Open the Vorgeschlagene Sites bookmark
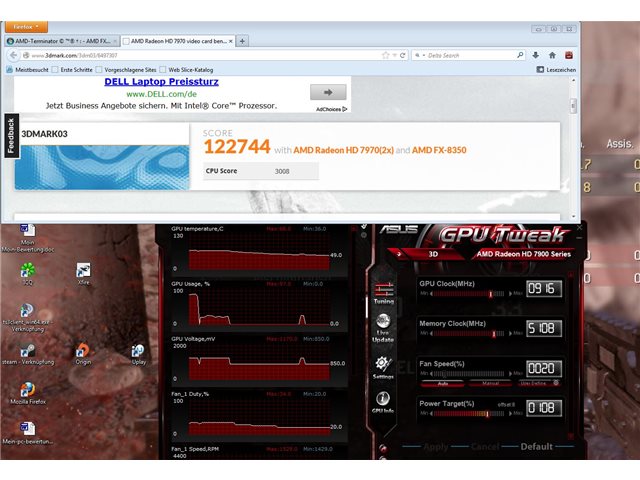This screenshot has width=640, height=480. point(126,70)
